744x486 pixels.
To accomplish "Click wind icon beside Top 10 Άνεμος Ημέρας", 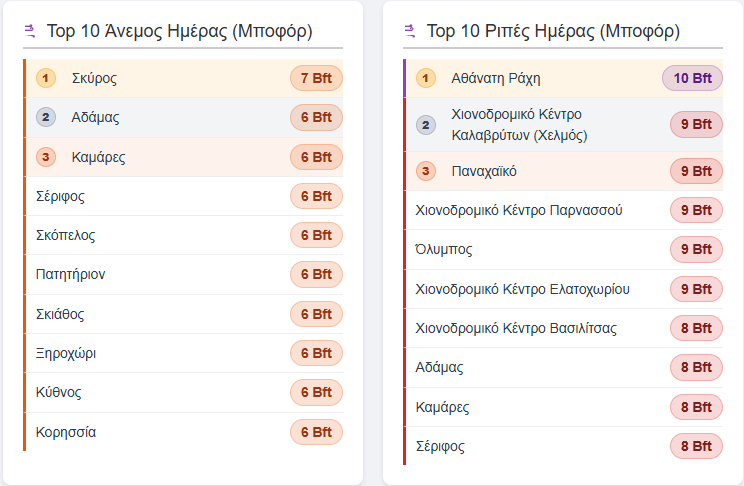I will (x=30, y=31).
